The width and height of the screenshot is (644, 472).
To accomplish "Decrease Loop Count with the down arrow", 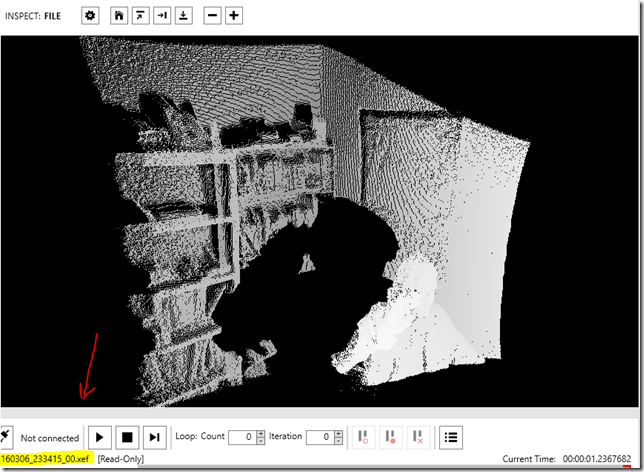I will coord(261,441).
